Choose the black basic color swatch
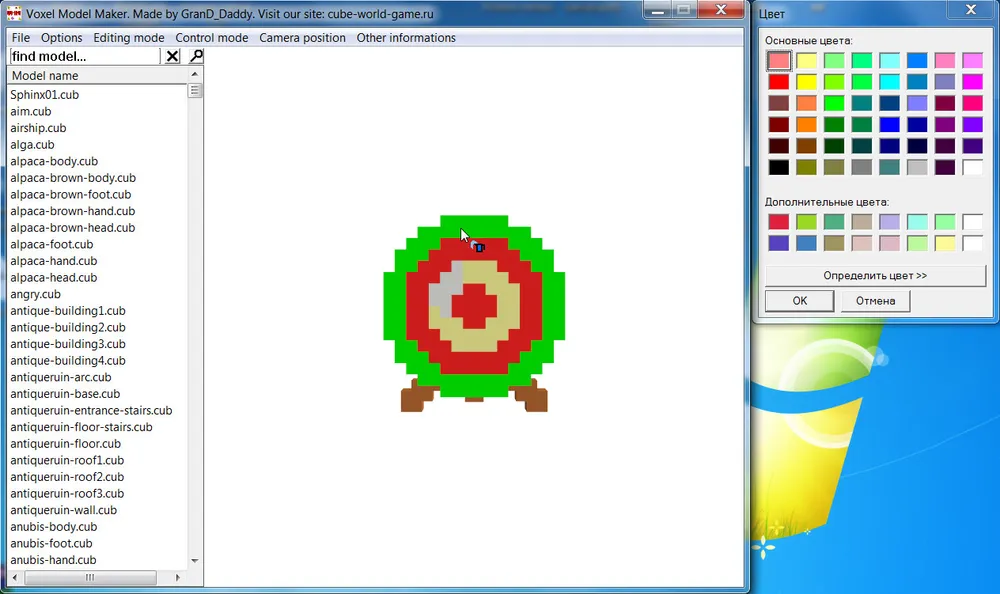The width and height of the screenshot is (1000, 594). click(779, 168)
